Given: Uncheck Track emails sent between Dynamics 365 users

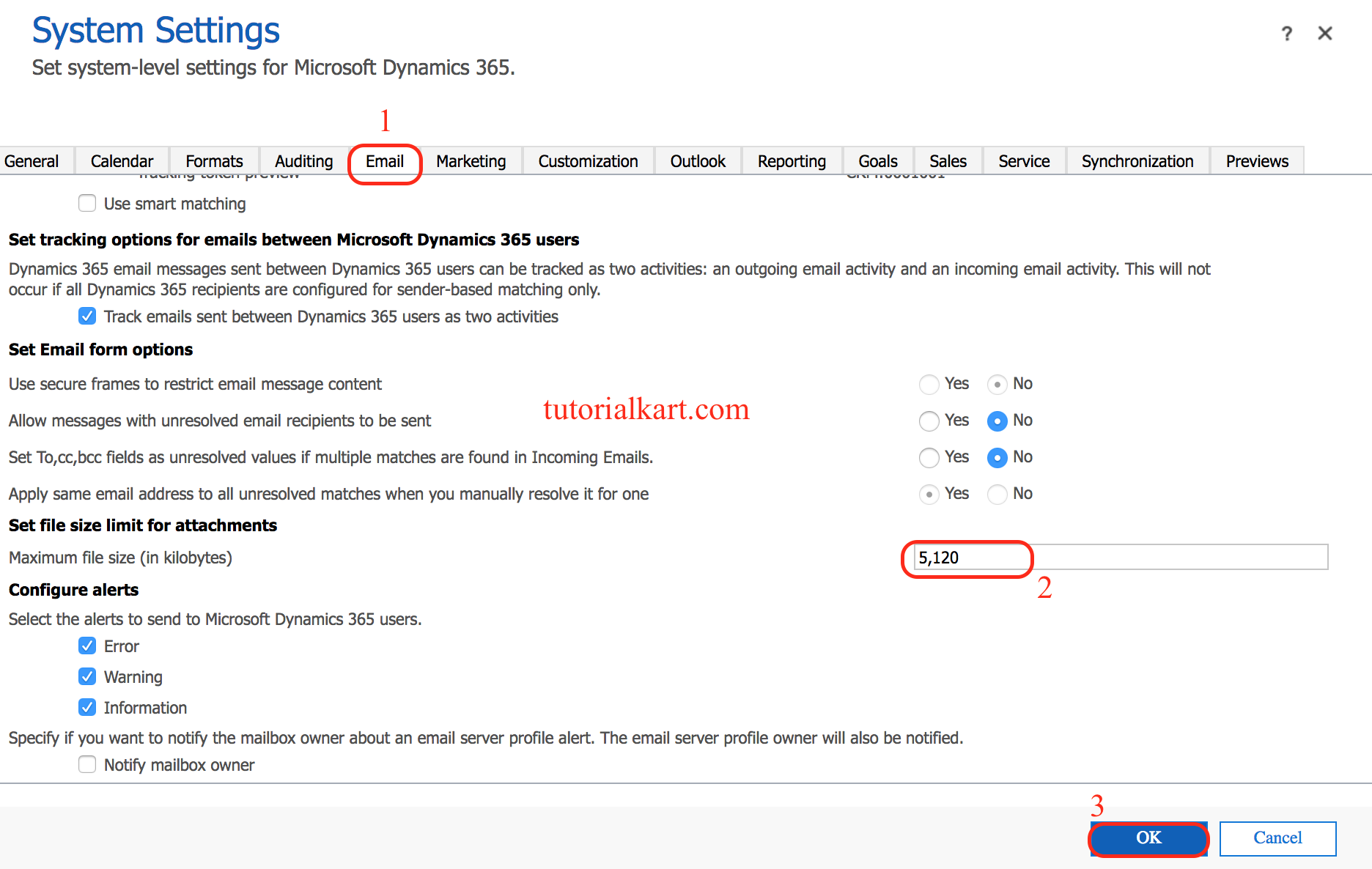Looking at the screenshot, I should click(x=87, y=316).
